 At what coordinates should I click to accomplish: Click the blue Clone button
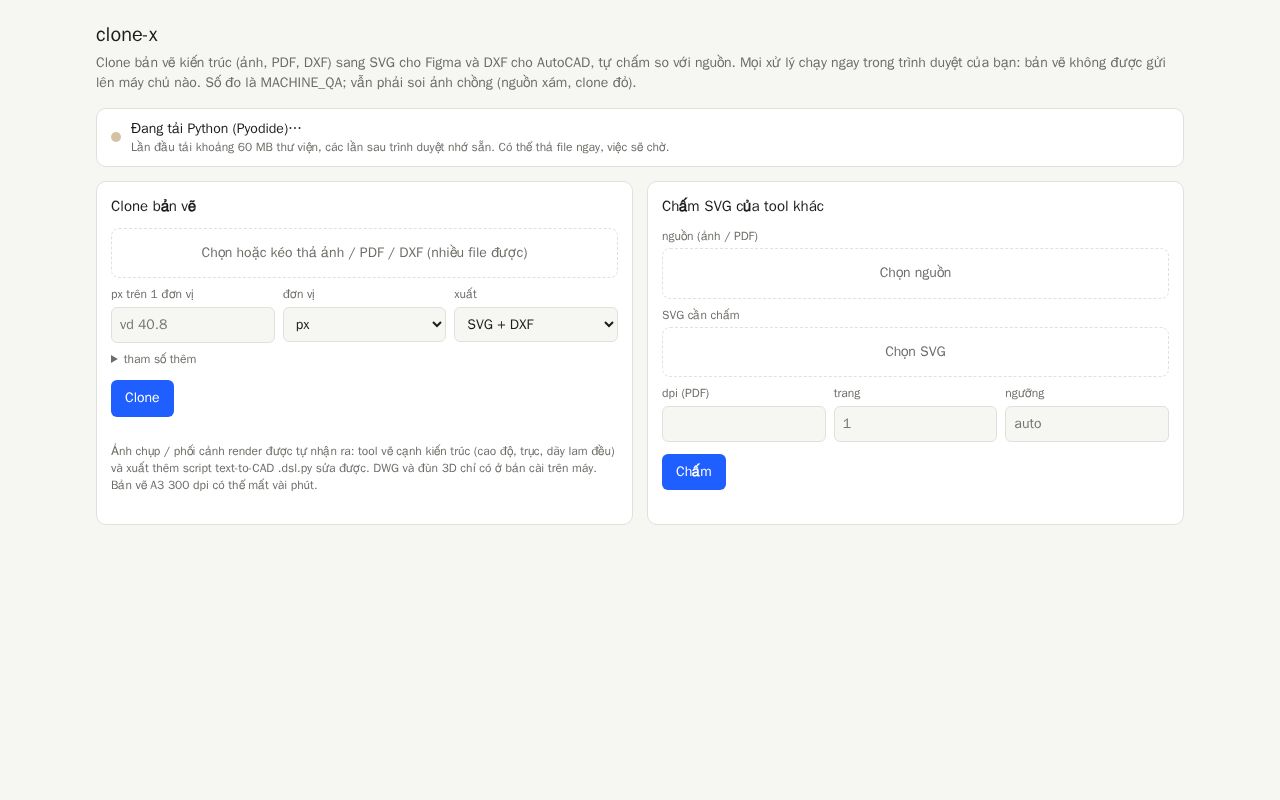click(x=142, y=398)
